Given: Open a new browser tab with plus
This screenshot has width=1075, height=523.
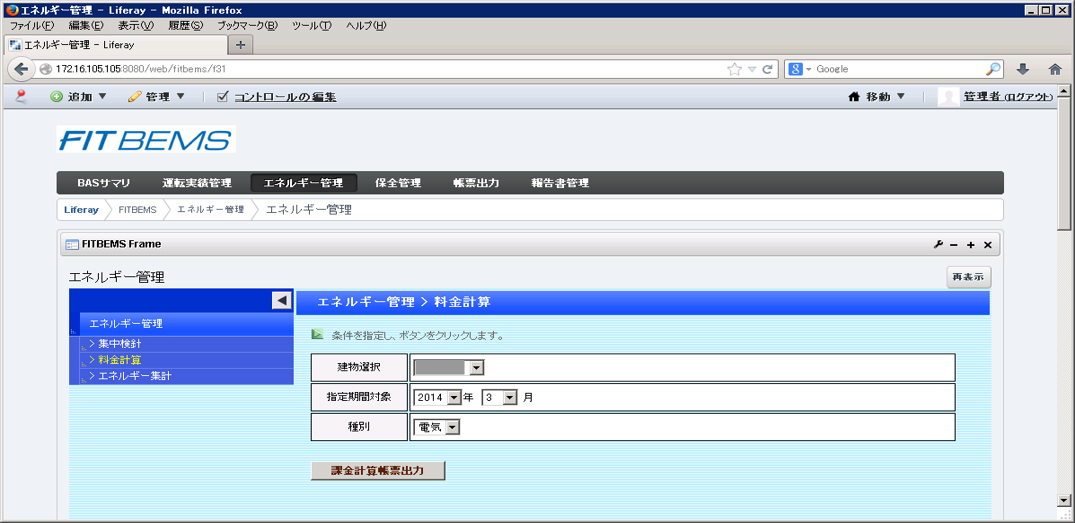Looking at the screenshot, I should click(241, 45).
